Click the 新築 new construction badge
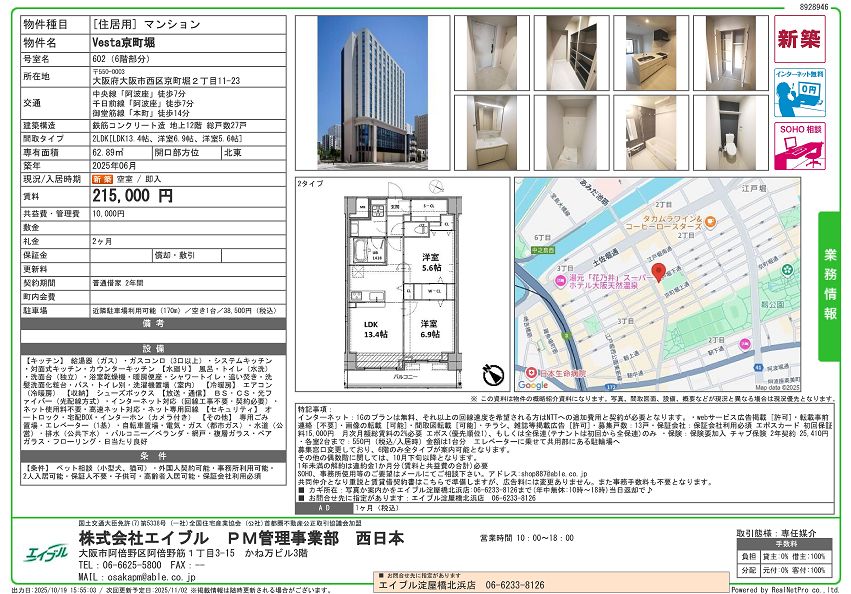This screenshot has width=851, height=594. (800, 40)
